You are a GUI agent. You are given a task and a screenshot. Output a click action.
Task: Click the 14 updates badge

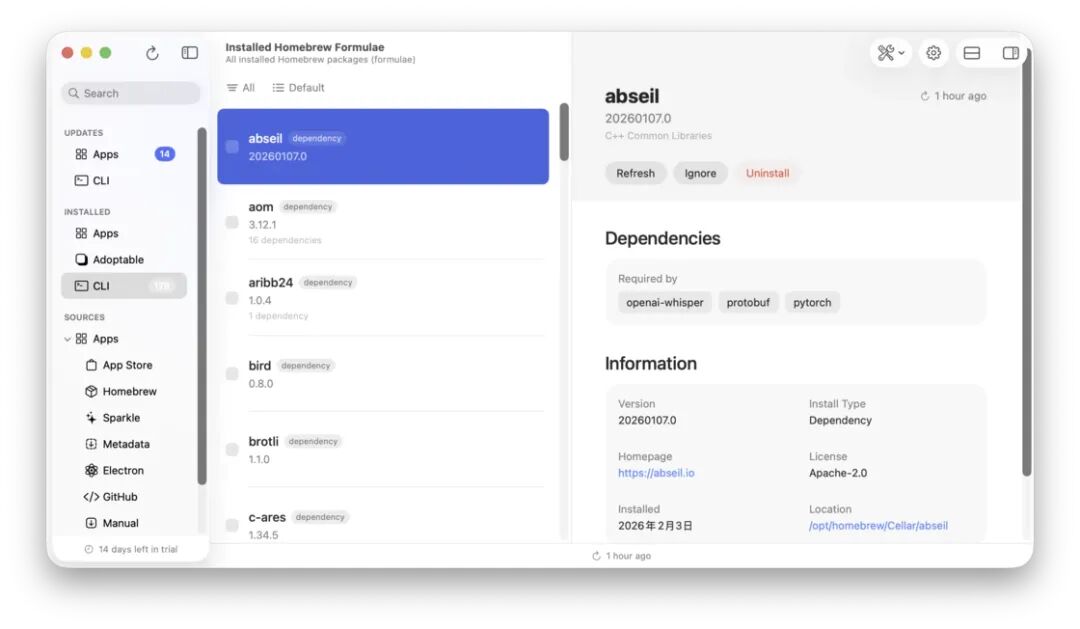165,154
